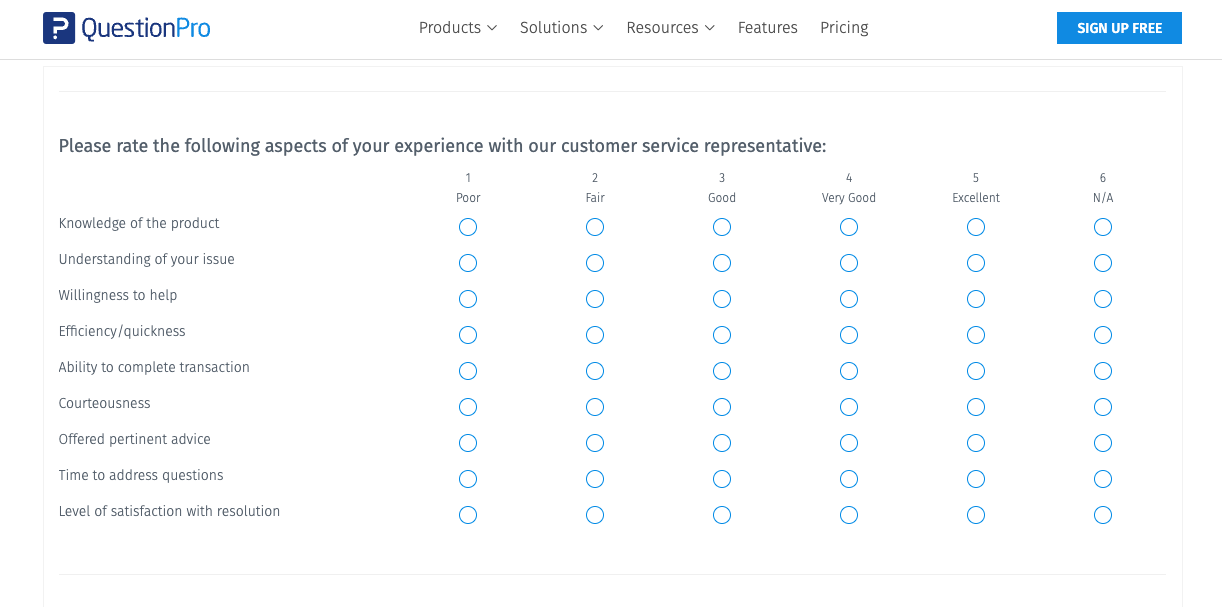Select Fair for Courteousness

(x=595, y=407)
